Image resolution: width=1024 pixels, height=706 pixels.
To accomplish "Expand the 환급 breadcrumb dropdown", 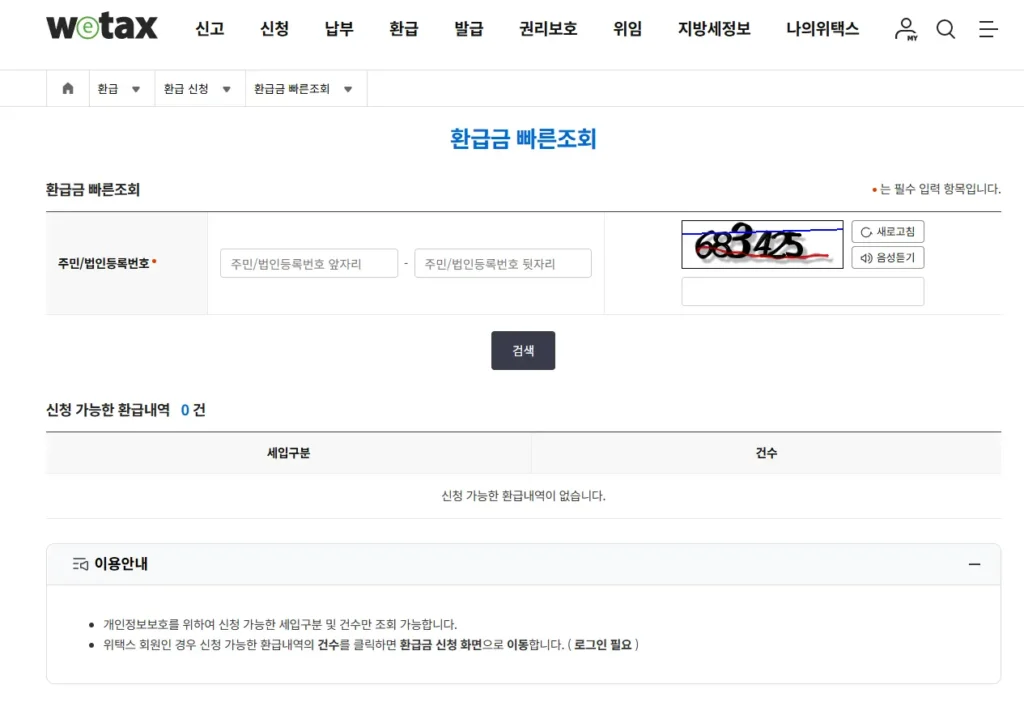I will tap(136, 89).
